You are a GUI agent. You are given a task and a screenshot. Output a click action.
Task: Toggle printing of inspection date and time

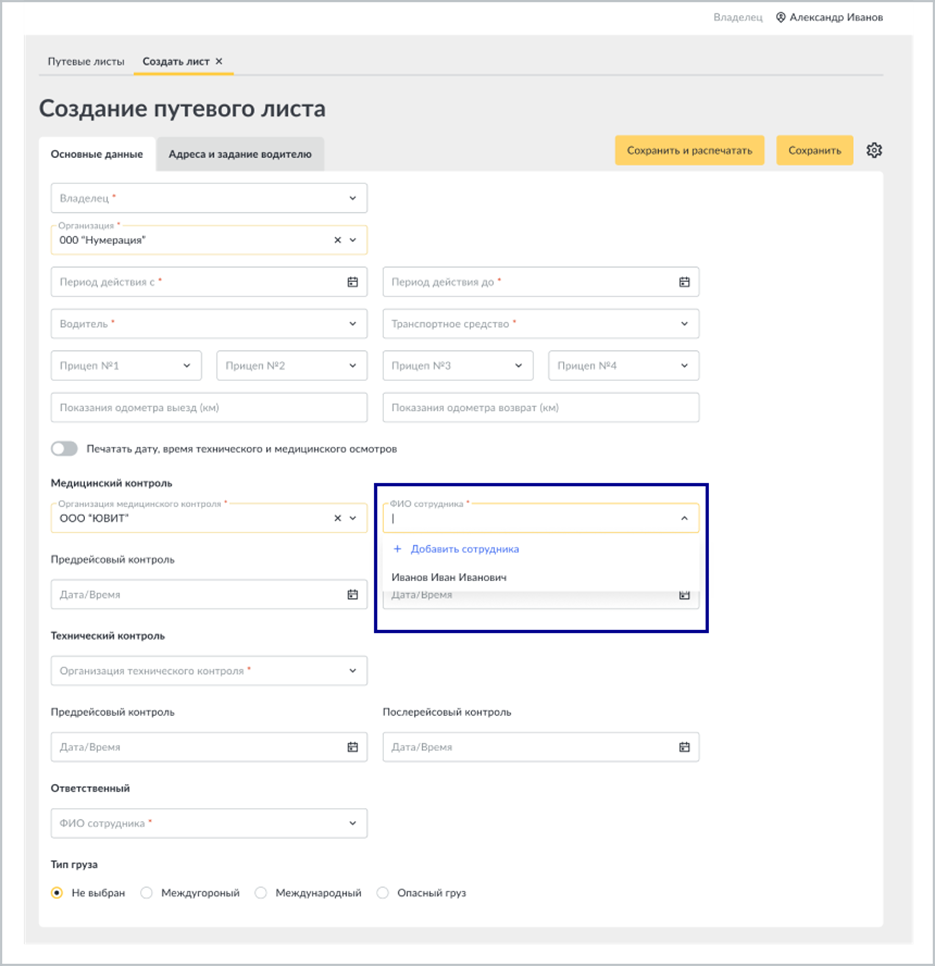(64, 448)
